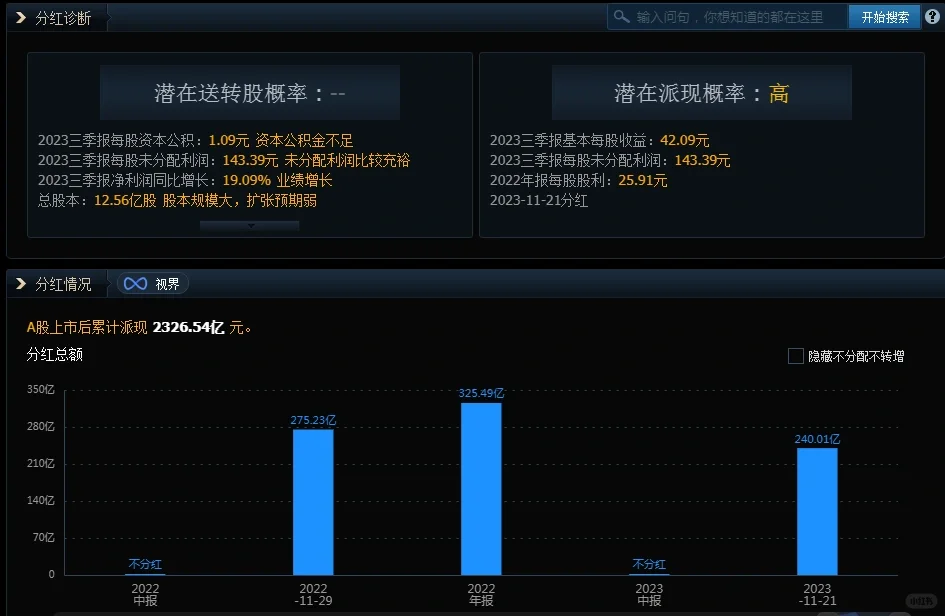Click the 潜在送转股概率 panel header

coord(248,92)
